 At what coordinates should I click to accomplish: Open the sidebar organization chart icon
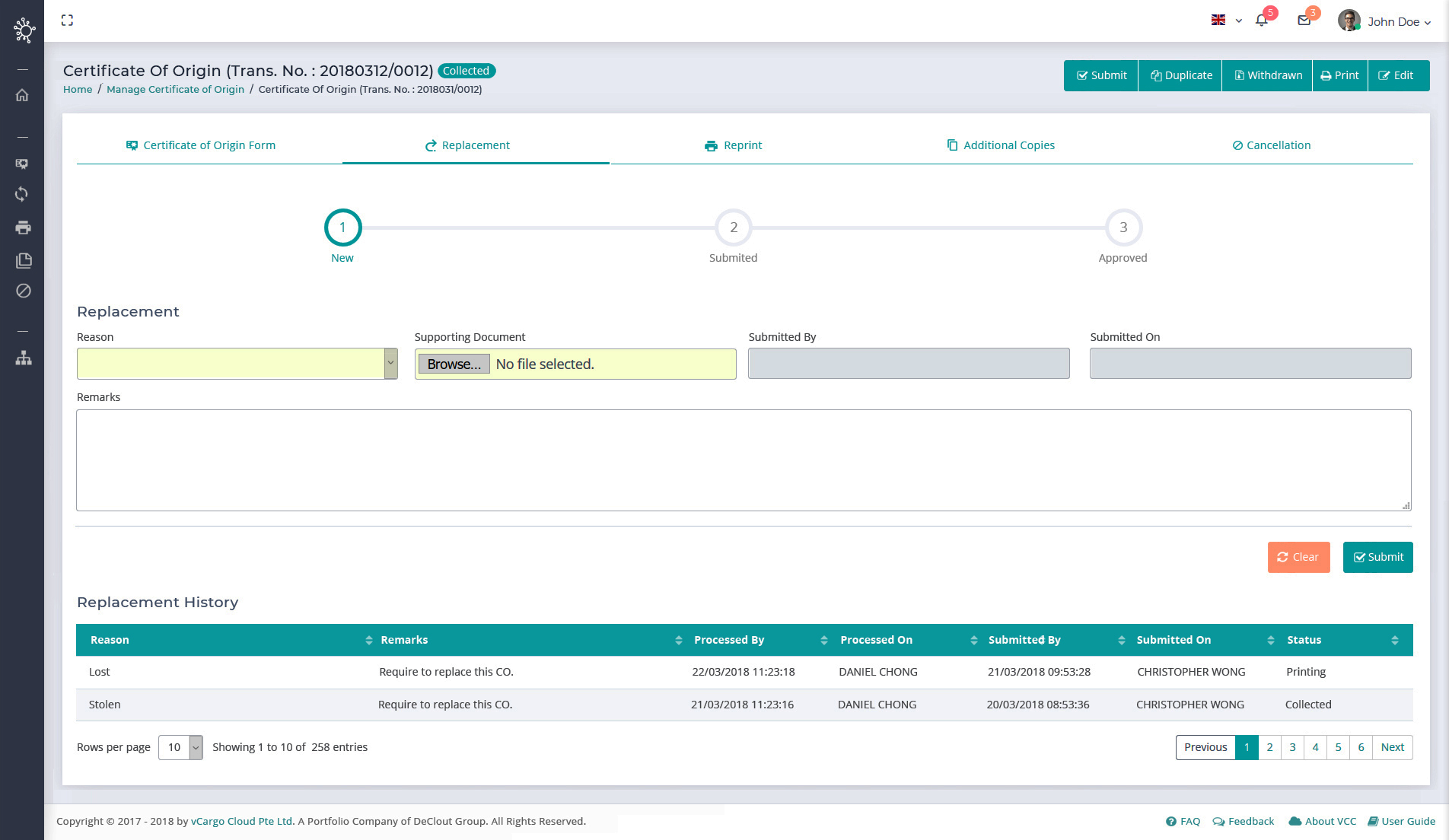(x=23, y=358)
